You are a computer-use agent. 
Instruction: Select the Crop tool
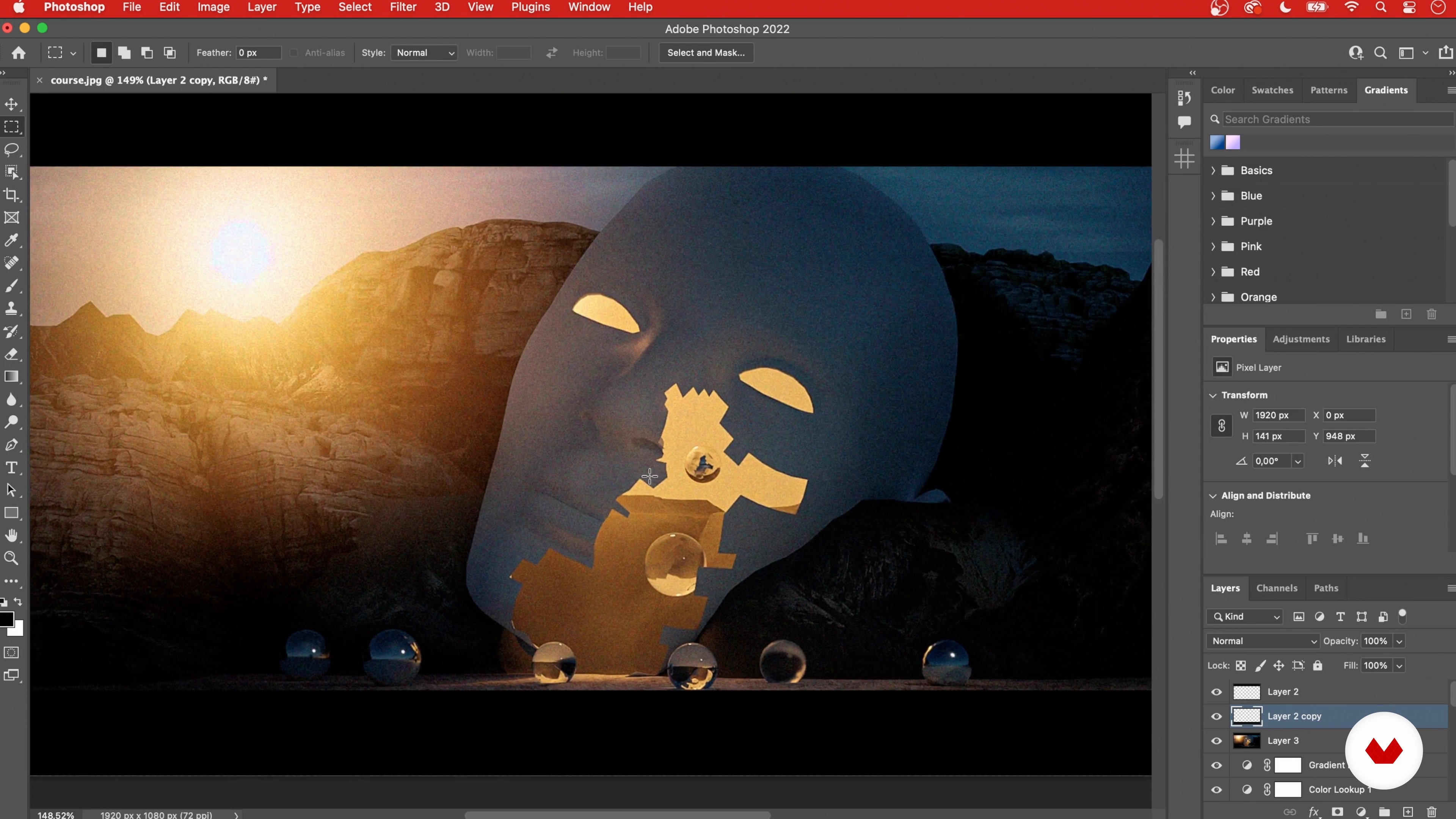coord(11,195)
